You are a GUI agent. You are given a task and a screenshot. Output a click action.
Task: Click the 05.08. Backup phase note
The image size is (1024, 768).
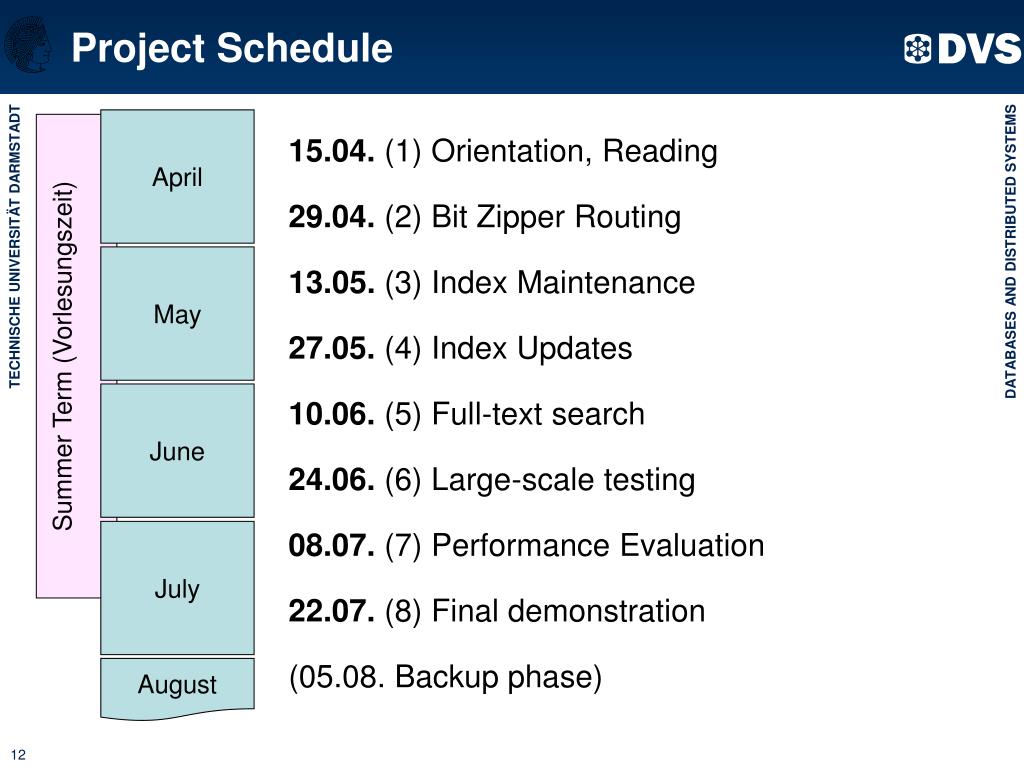pyautogui.click(x=445, y=677)
